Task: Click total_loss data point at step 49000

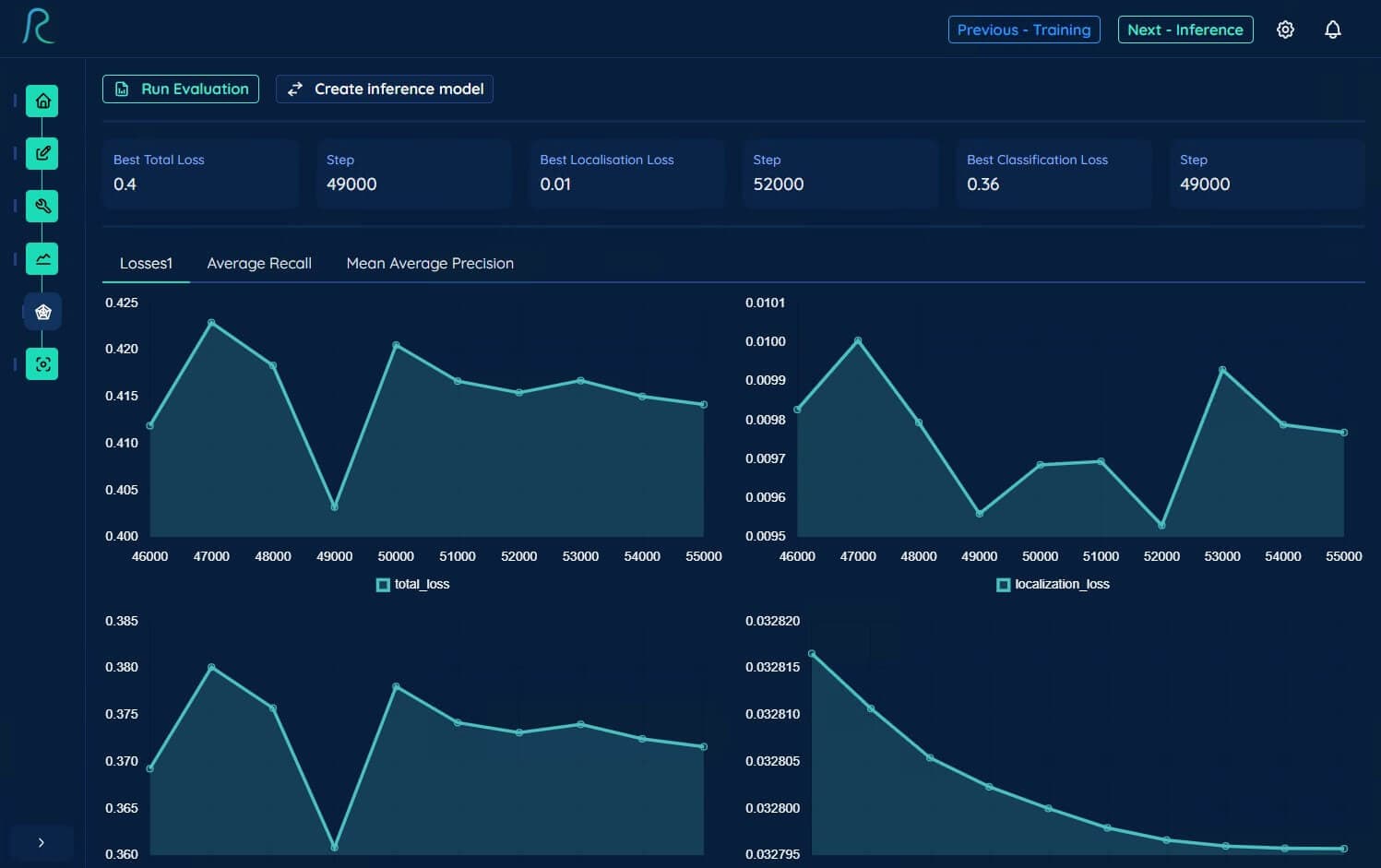Action: 334,507
